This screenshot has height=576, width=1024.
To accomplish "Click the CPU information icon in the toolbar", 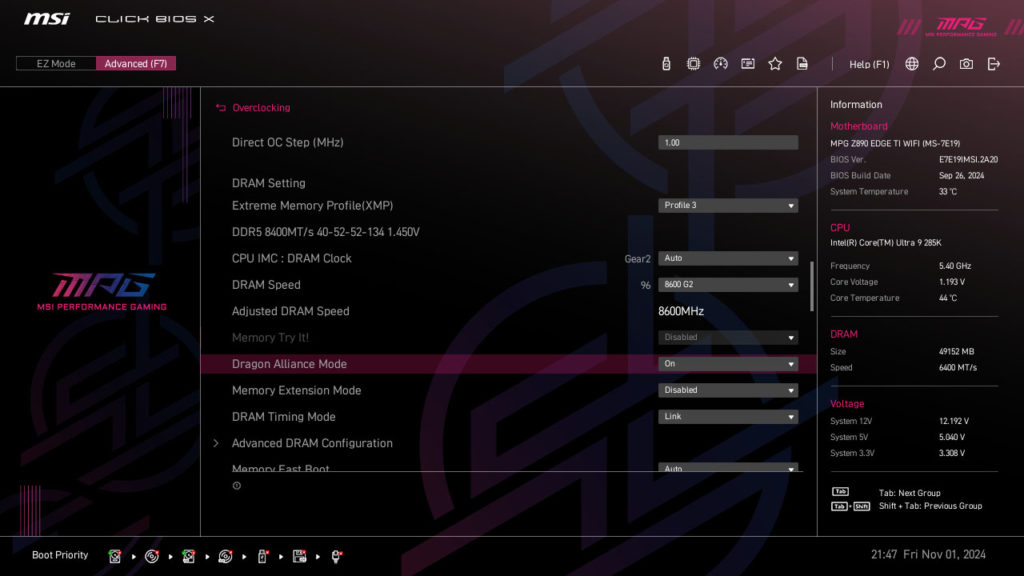I will point(693,63).
